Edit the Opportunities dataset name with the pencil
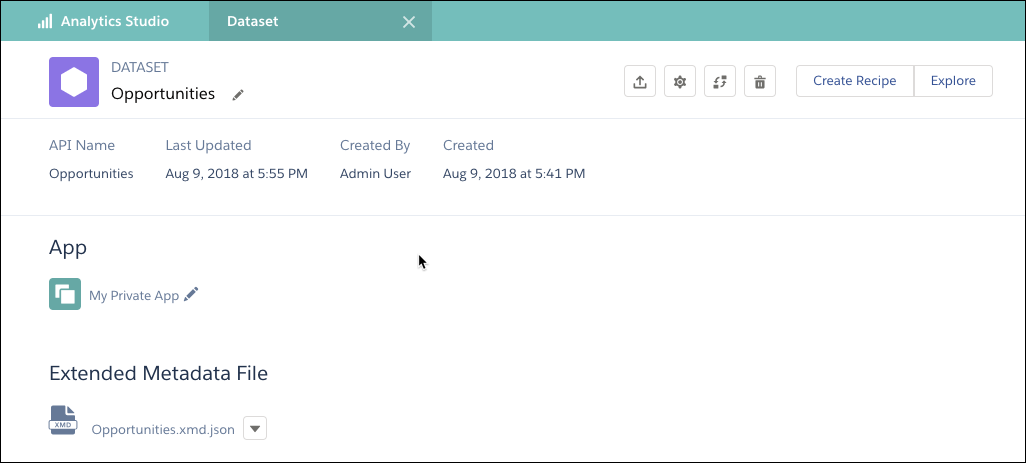Image resolution: width=1026 pixels, height=463 pixels. (x=238, y=95)
